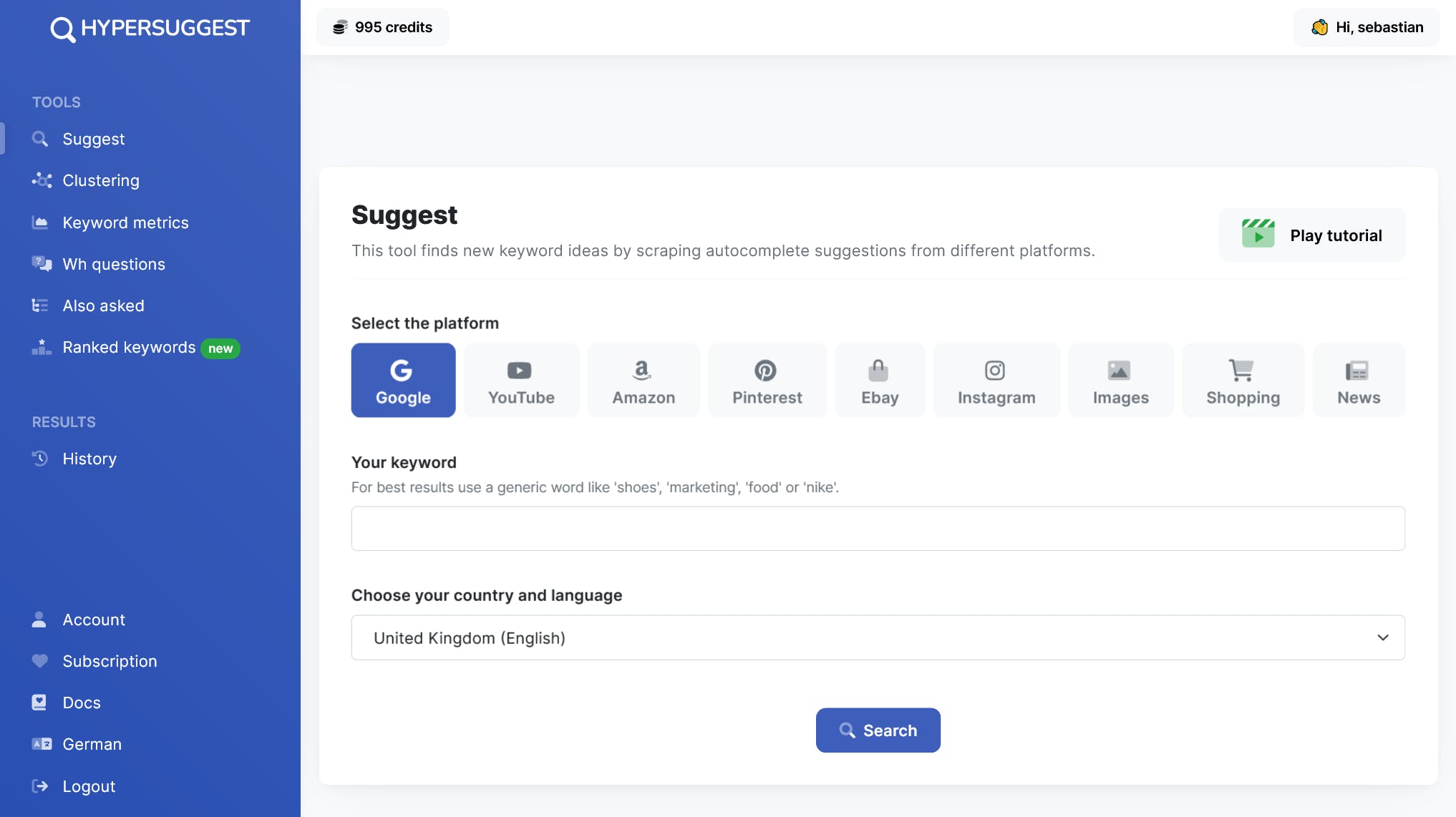Image resolution: width=1456 pixels, height=817 pixels.
Task: Open the Suggest tool text in the sidebar
Action: pos(94,139)
